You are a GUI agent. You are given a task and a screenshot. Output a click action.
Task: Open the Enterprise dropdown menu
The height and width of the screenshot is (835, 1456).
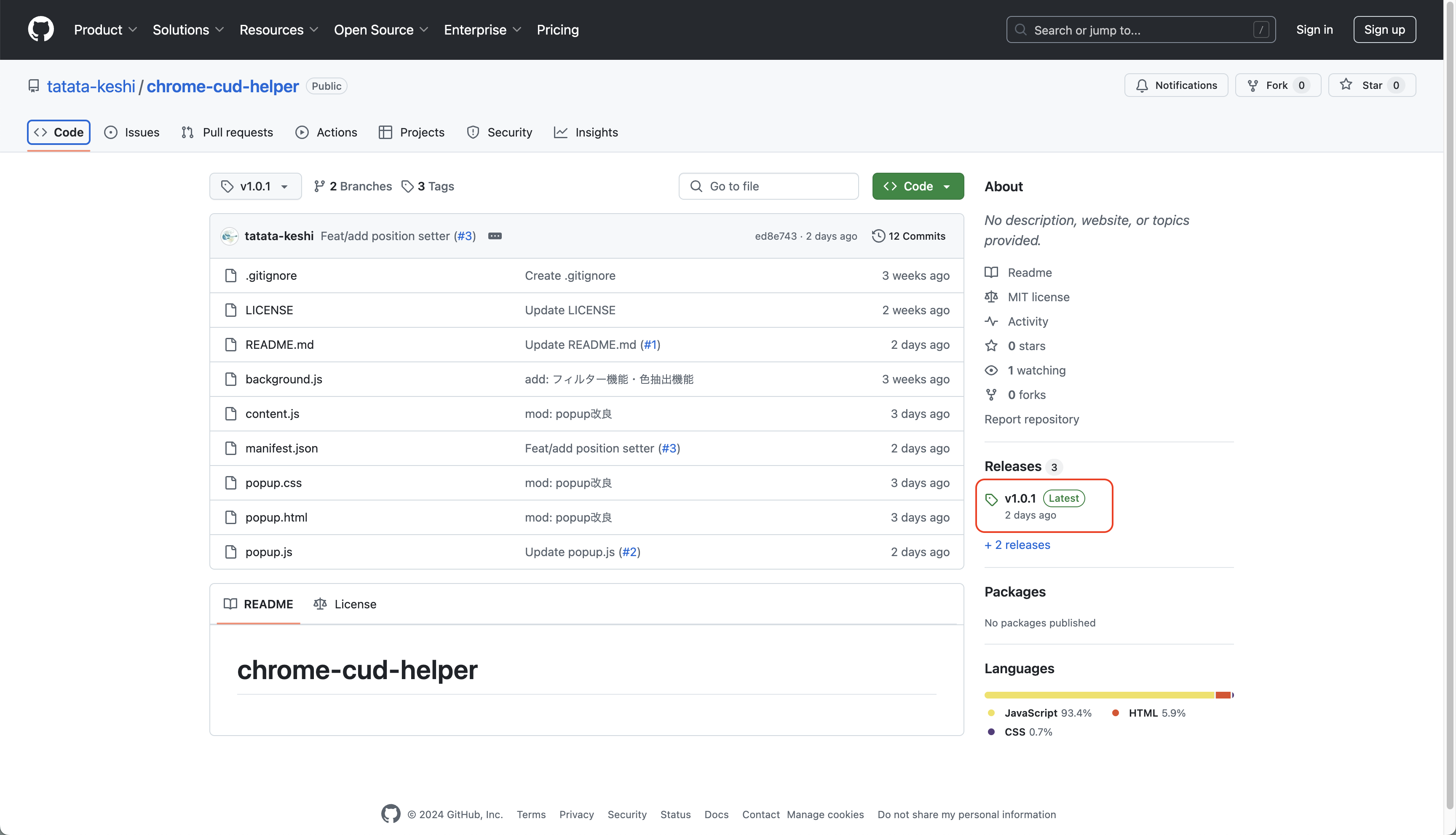(482, 29)
